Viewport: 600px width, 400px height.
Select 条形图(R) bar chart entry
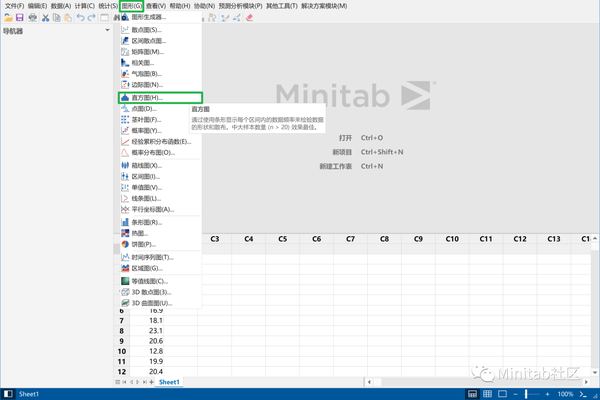tap(160, 222)
